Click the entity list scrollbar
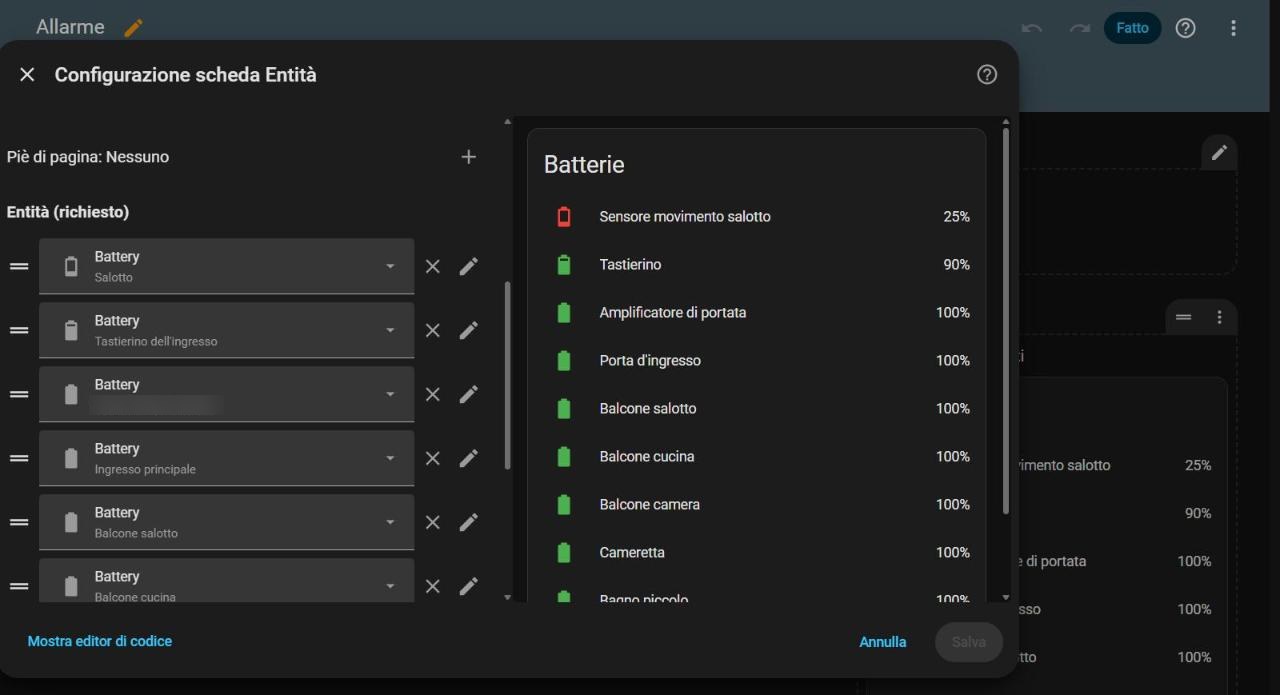The width and height of the screenshot is (1280, 695). click(508, 375)
